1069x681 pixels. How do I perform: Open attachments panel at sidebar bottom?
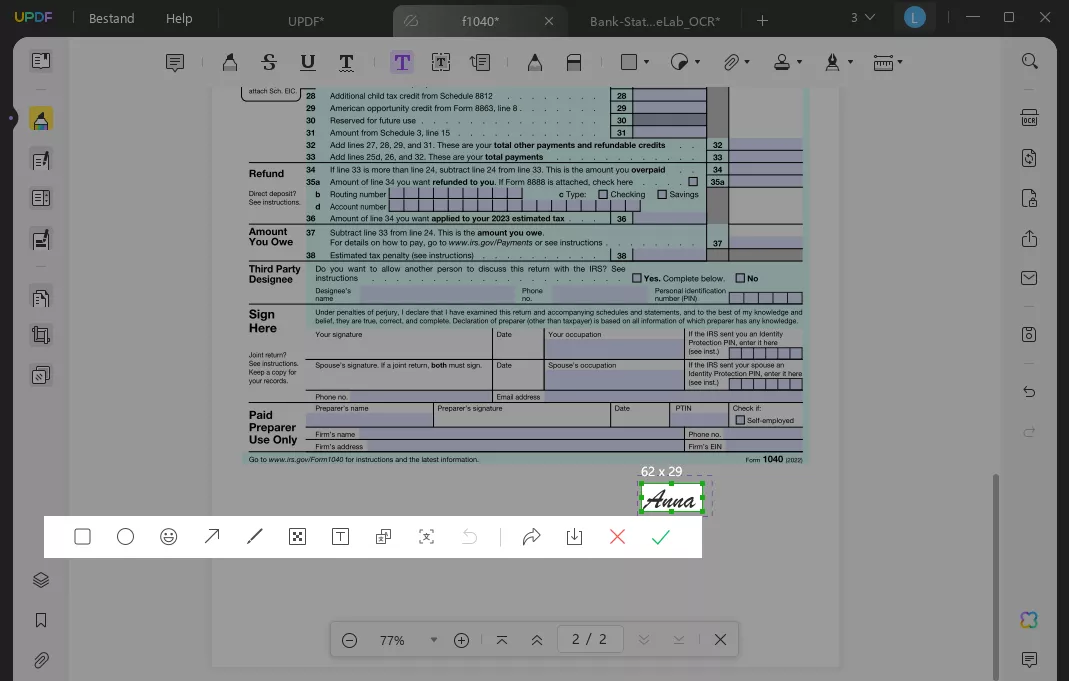point(41,661)
